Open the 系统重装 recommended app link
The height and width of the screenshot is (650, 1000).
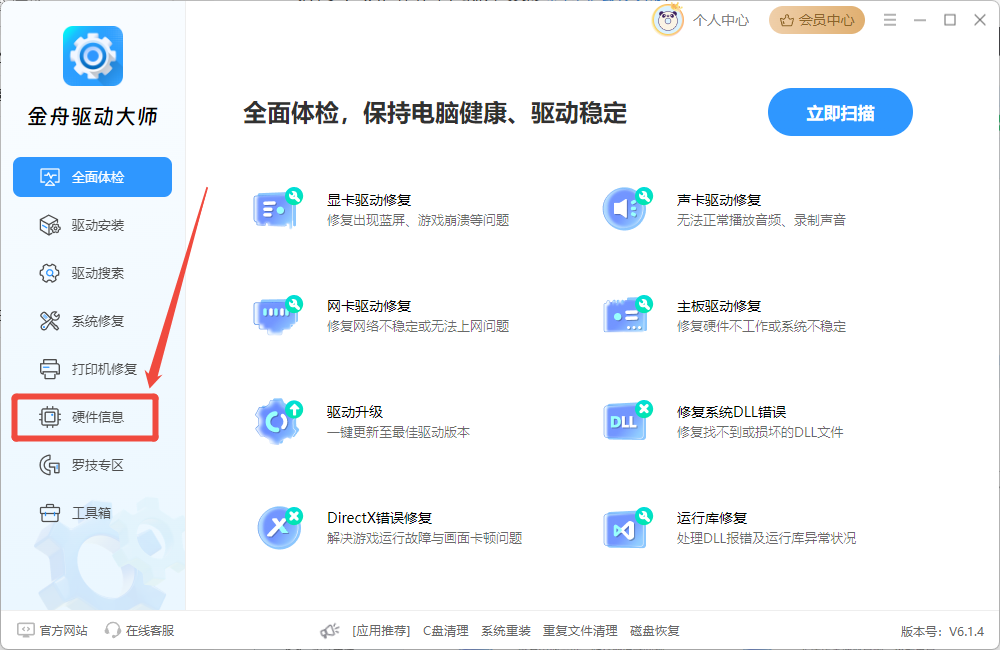(505, 631)
